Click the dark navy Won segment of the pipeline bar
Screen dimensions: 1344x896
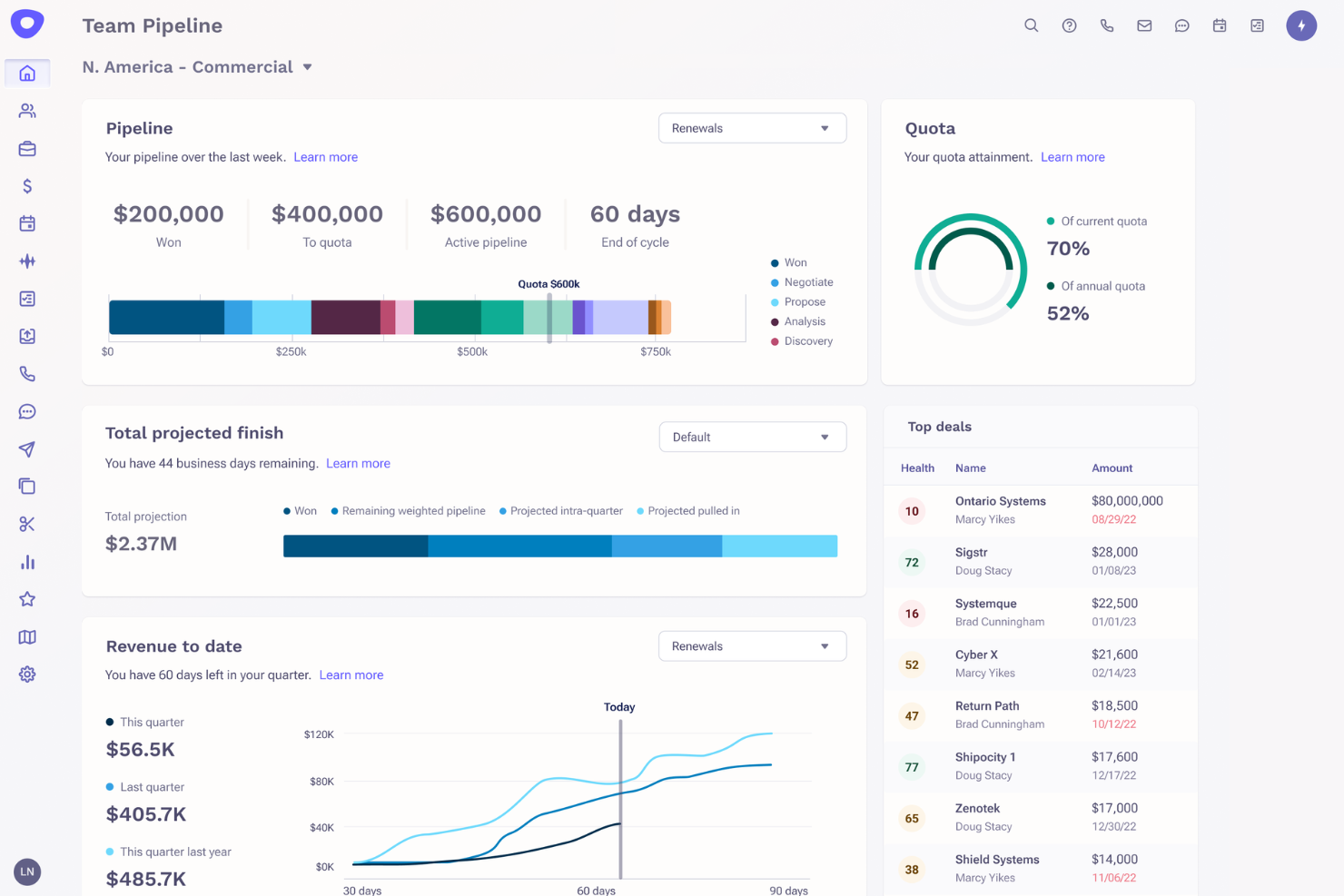166,318
